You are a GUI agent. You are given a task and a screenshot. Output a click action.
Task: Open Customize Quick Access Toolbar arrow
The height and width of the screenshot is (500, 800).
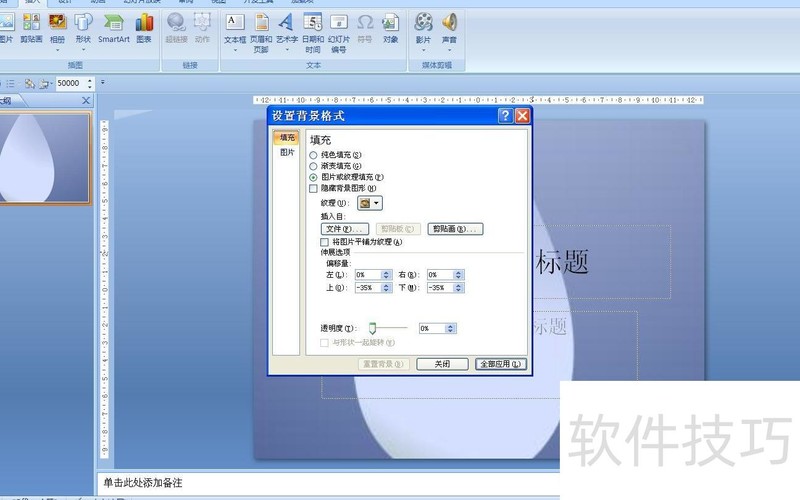click(103, 82)
